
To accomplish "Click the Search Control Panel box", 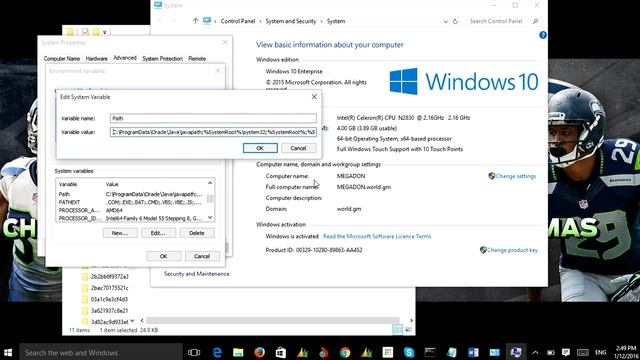I will coord(496,21).
